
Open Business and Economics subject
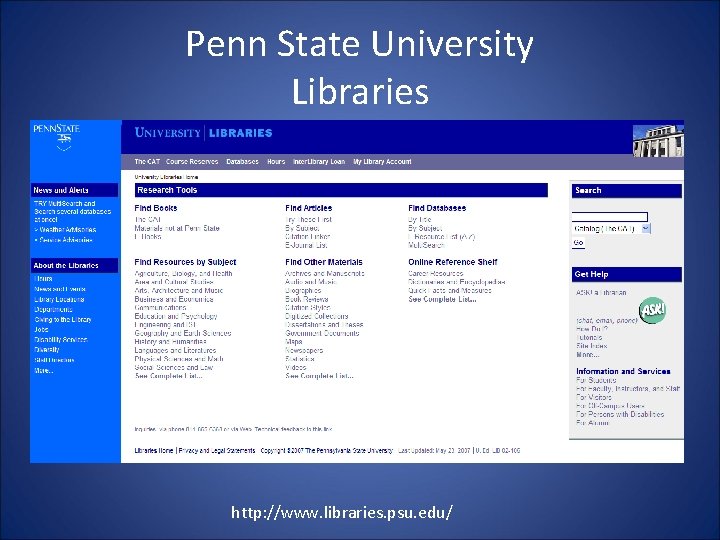[x=174, y=299]
